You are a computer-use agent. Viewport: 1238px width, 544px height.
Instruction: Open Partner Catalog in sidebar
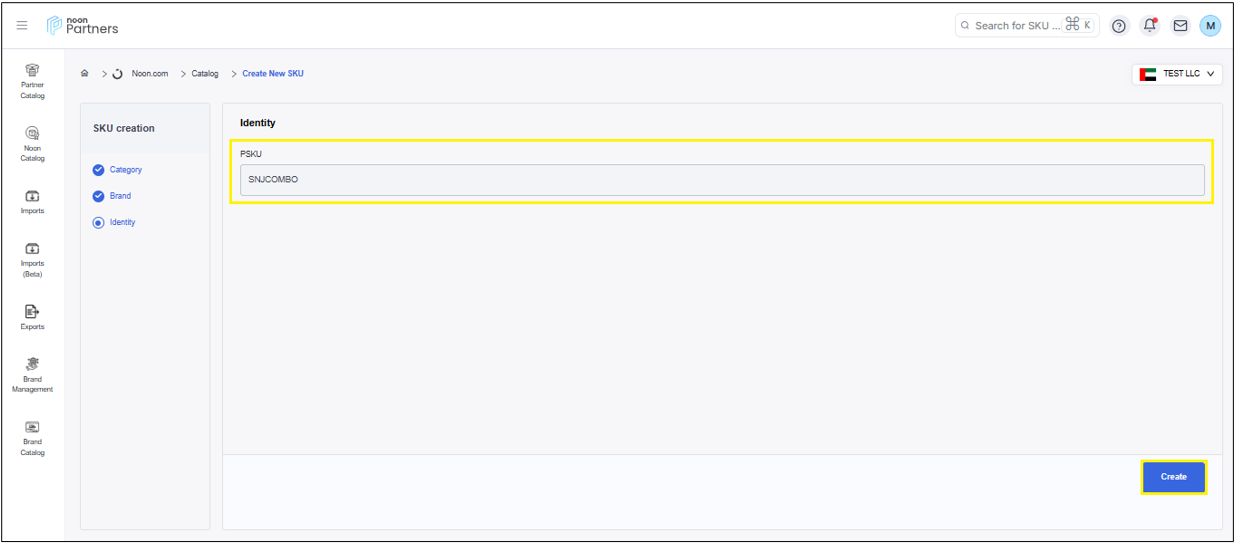pos(32,80)
